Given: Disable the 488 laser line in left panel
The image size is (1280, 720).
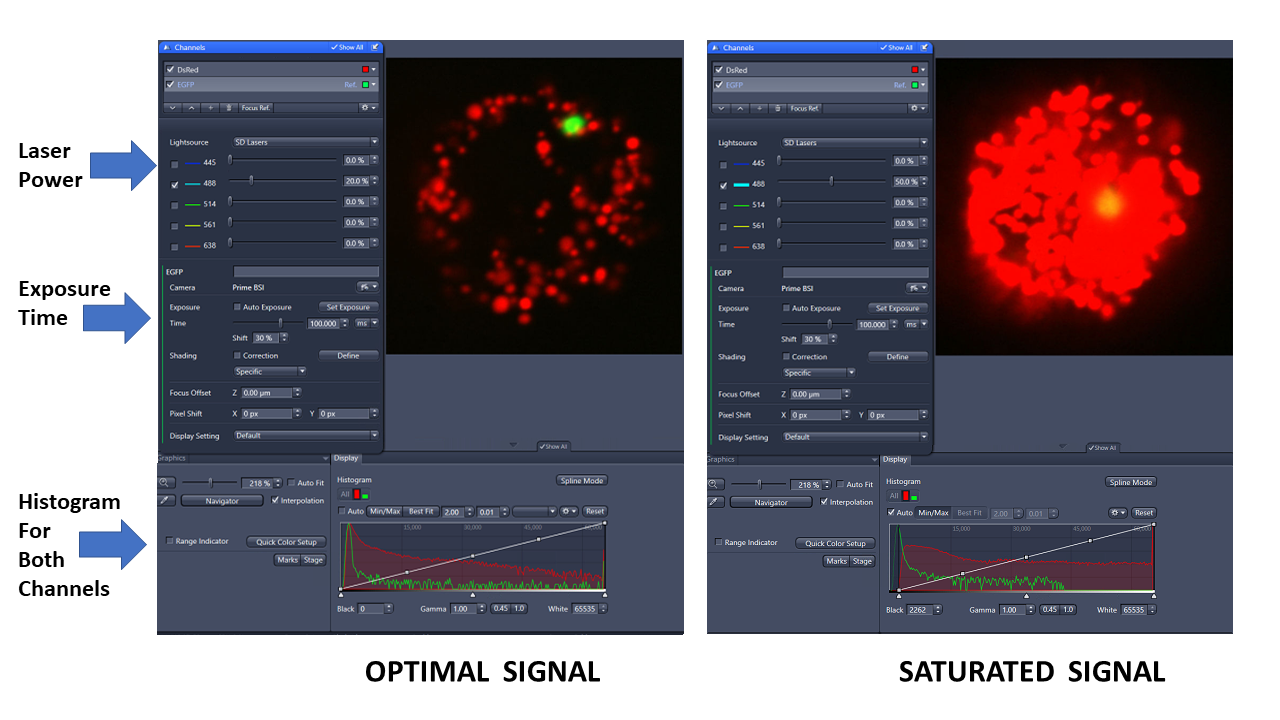Looking at the screenshot, I should (x=175, y=184).
